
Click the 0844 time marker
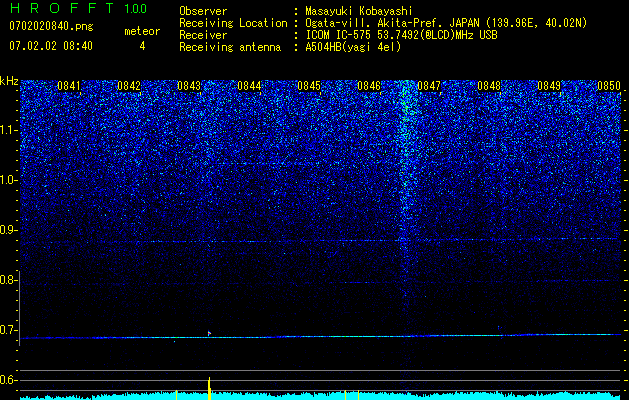(x=249, y=86)
